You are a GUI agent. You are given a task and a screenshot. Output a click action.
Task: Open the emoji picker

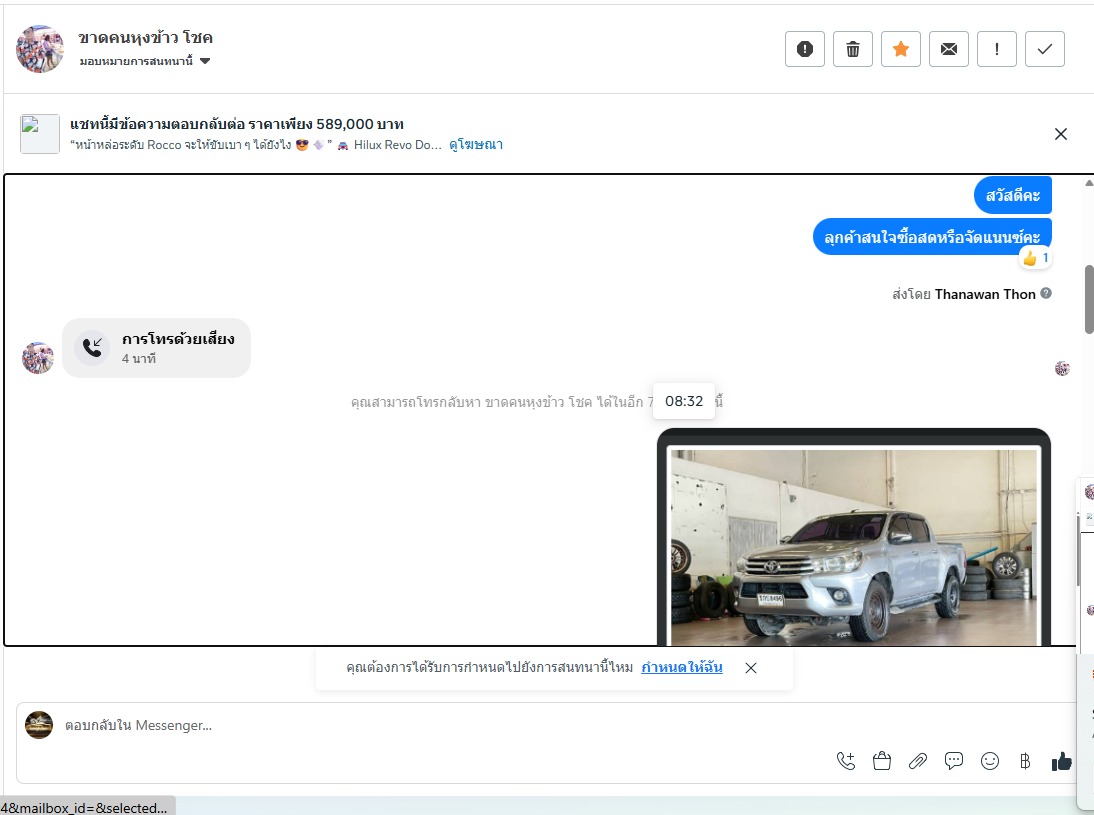pos(990,761)
